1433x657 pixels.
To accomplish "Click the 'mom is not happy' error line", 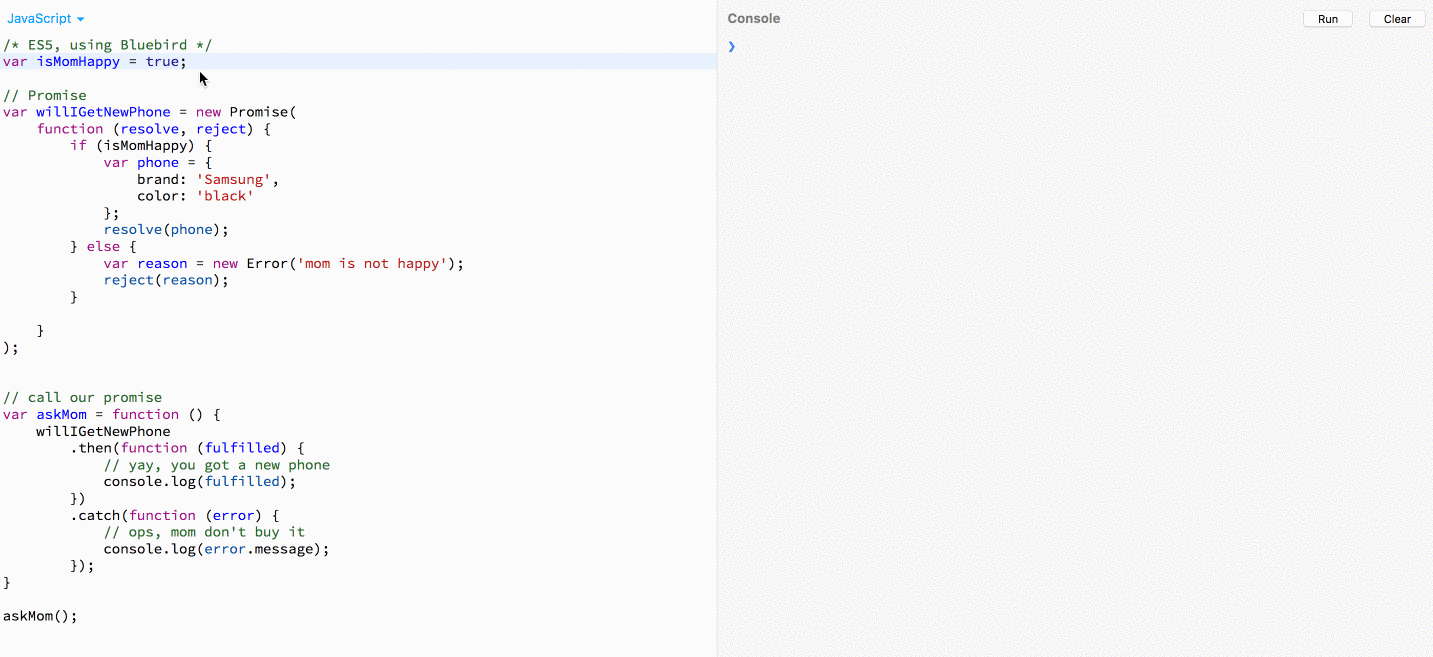I will click(284, 263).
